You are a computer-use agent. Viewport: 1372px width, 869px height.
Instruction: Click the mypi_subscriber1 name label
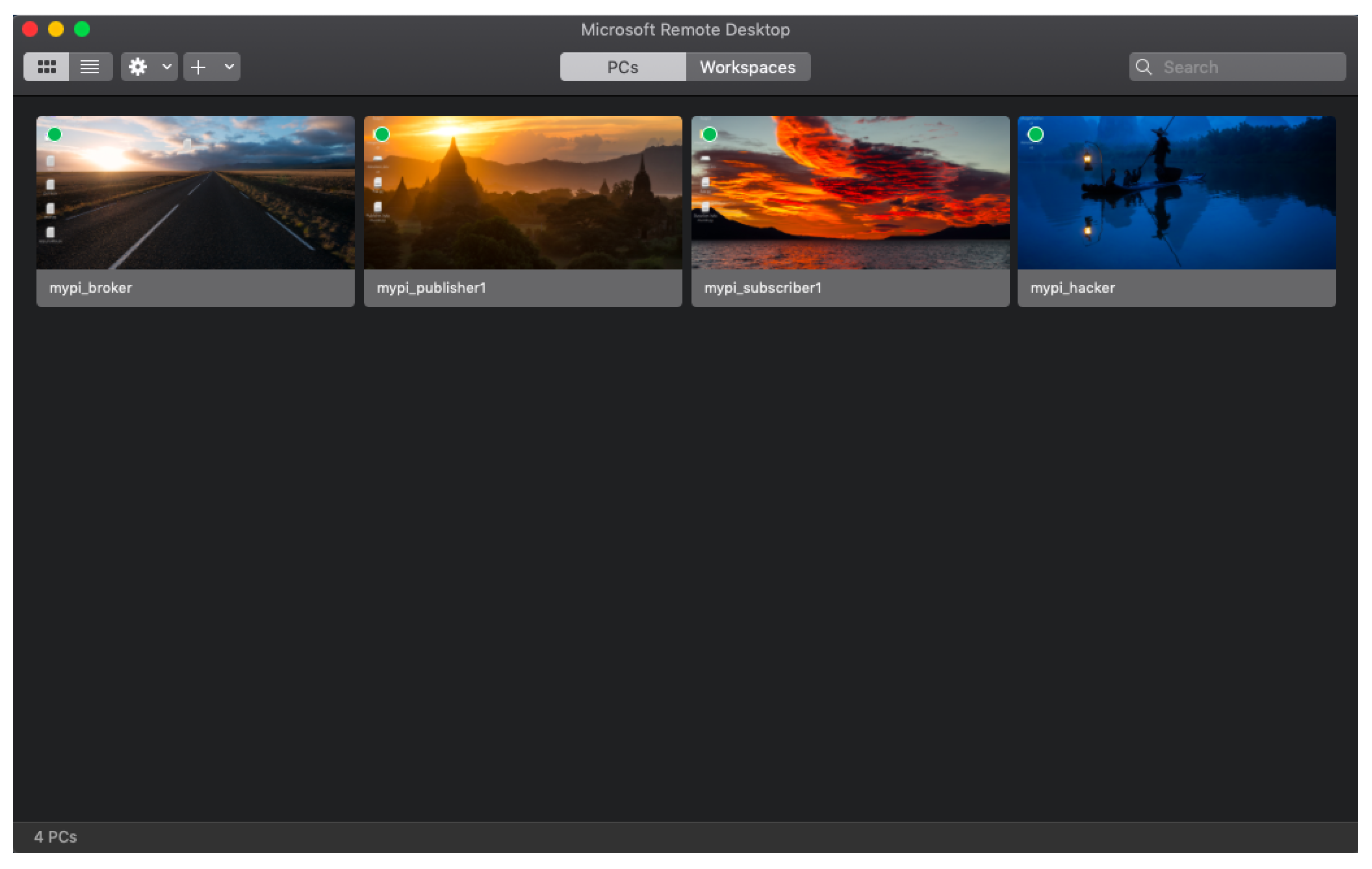[763, 288]
